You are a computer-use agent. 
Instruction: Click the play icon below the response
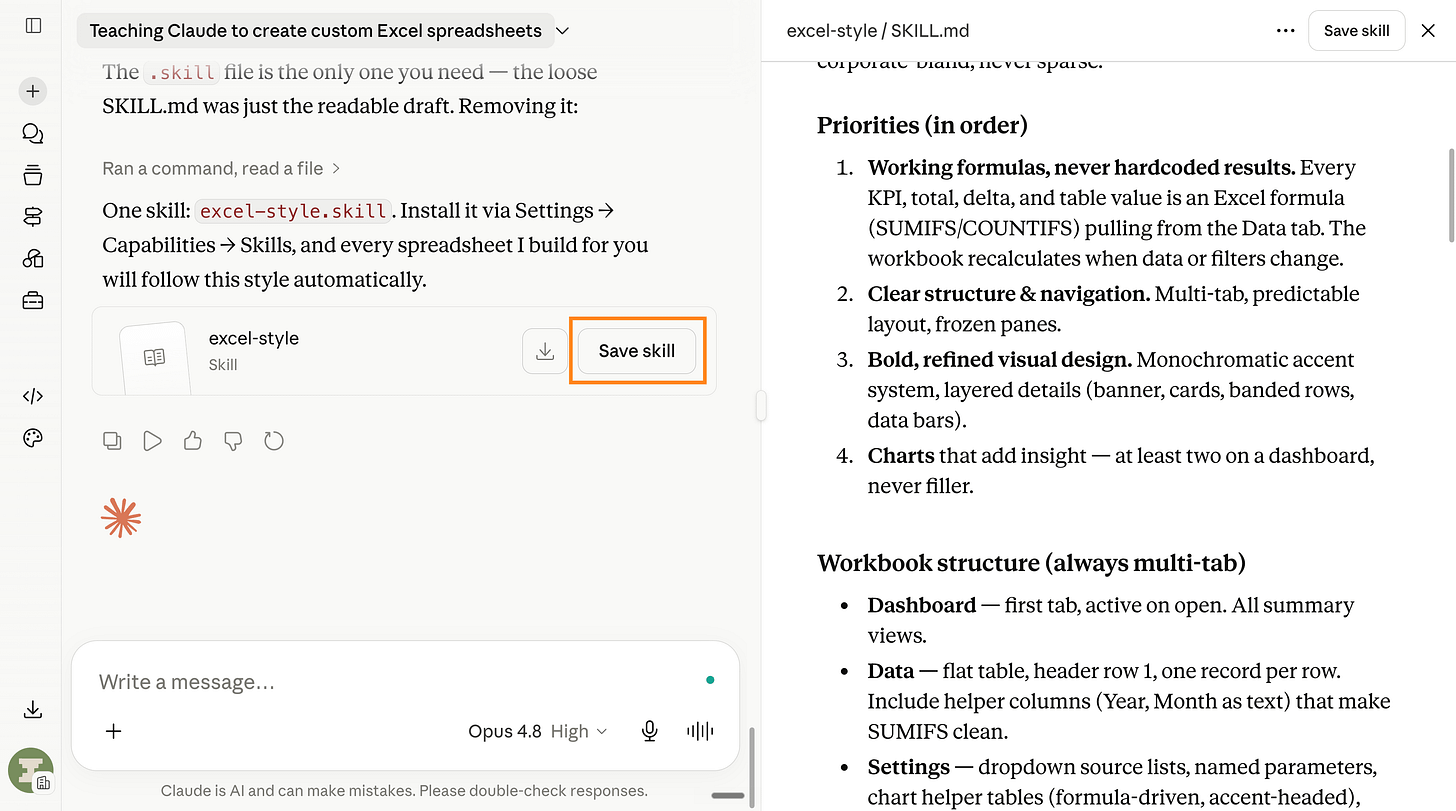[153, 441]
